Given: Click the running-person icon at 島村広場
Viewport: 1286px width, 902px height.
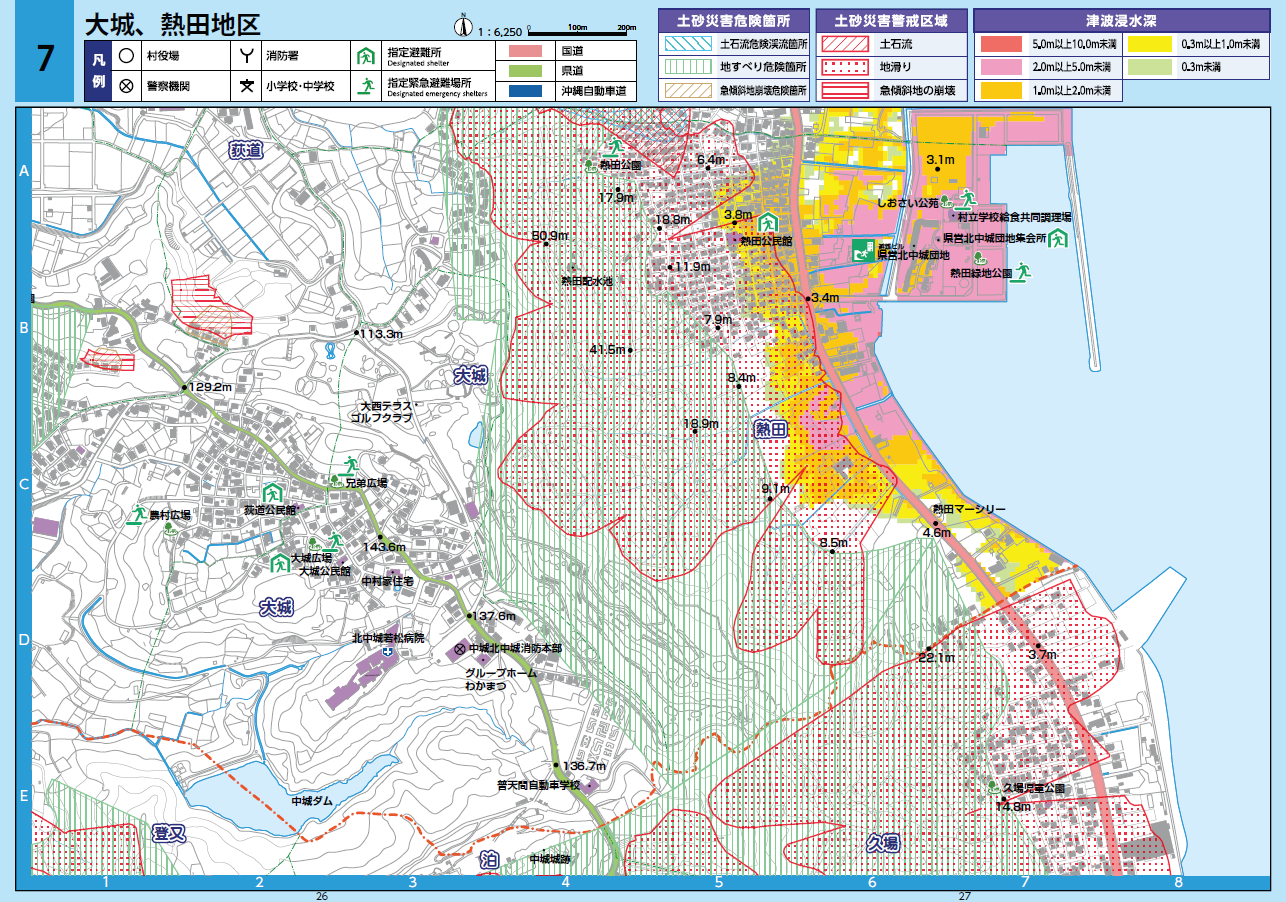Looking at the screenshot, I should (138, 514).
